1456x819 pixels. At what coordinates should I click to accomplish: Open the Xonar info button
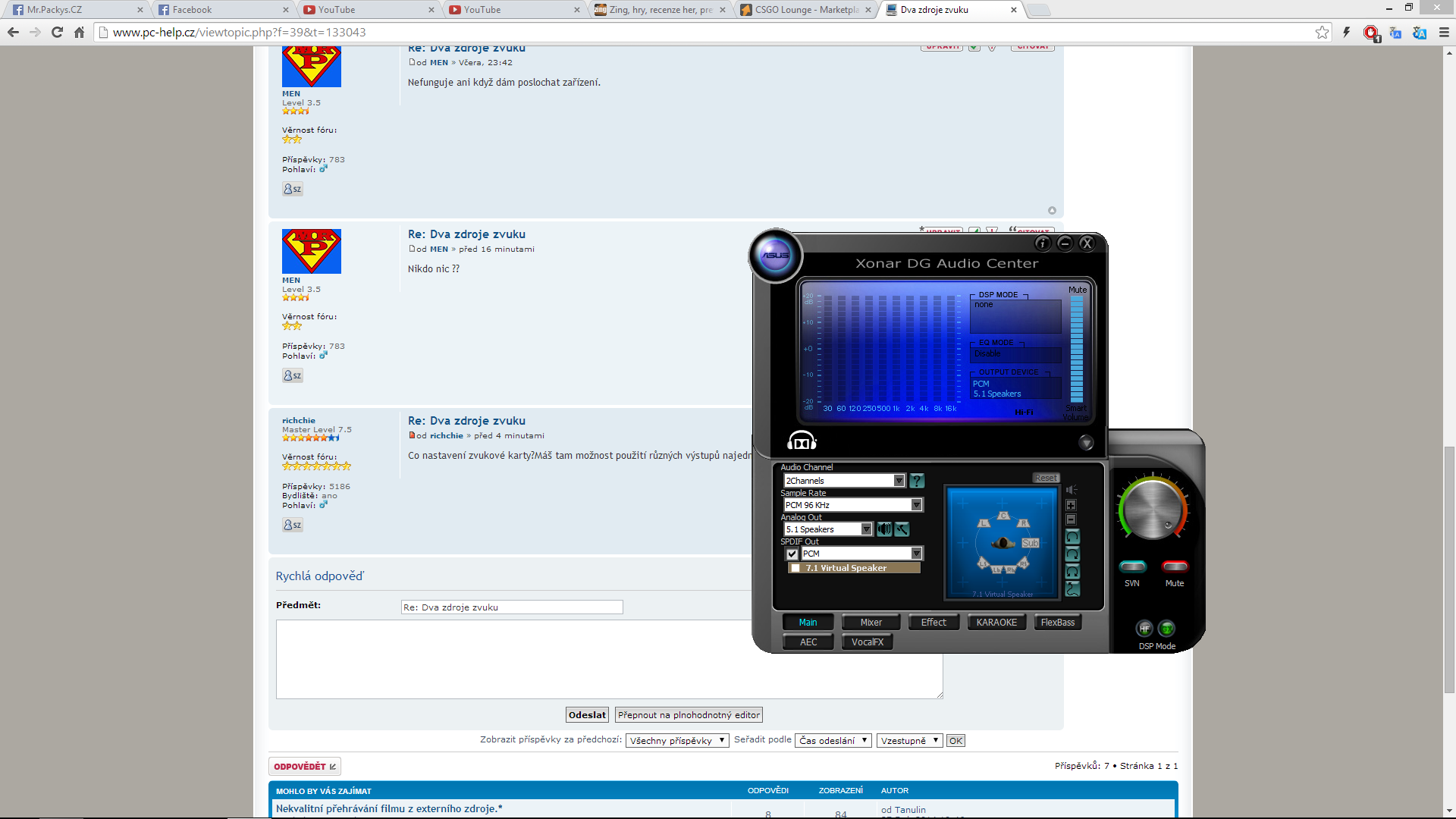coord(1043,243)
